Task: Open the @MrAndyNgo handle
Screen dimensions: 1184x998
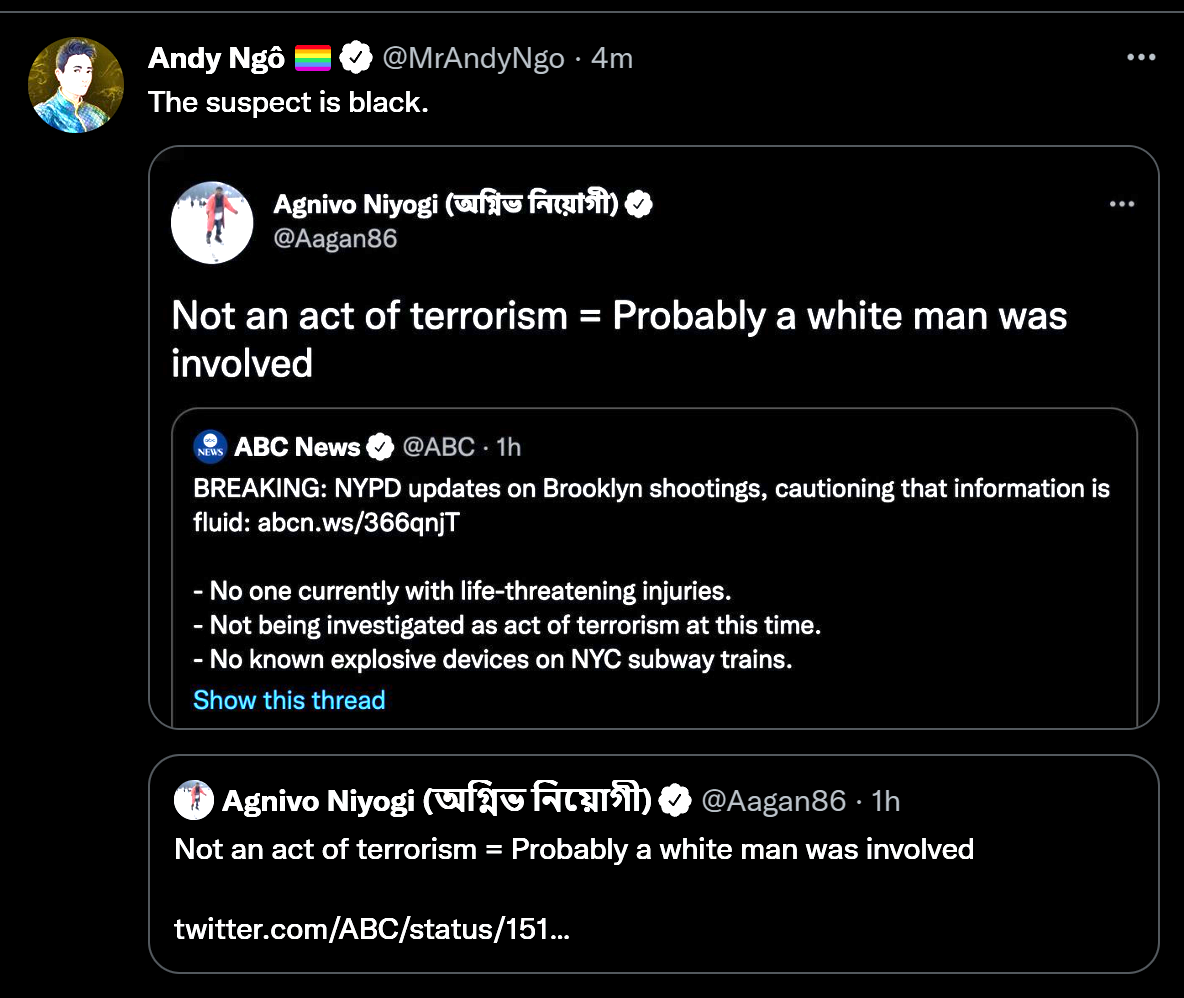Action: 473,59
